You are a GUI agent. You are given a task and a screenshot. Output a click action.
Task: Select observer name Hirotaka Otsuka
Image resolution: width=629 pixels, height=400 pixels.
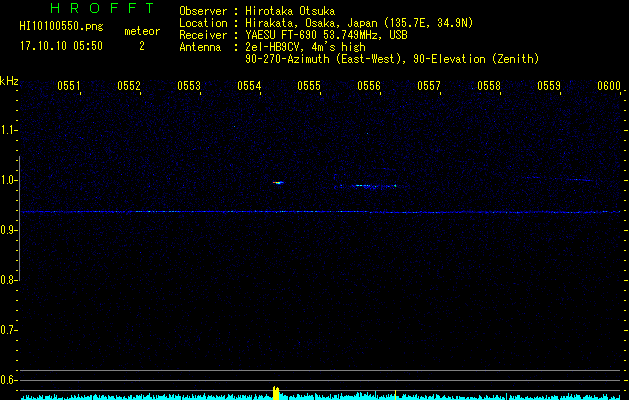pos(290,11)
